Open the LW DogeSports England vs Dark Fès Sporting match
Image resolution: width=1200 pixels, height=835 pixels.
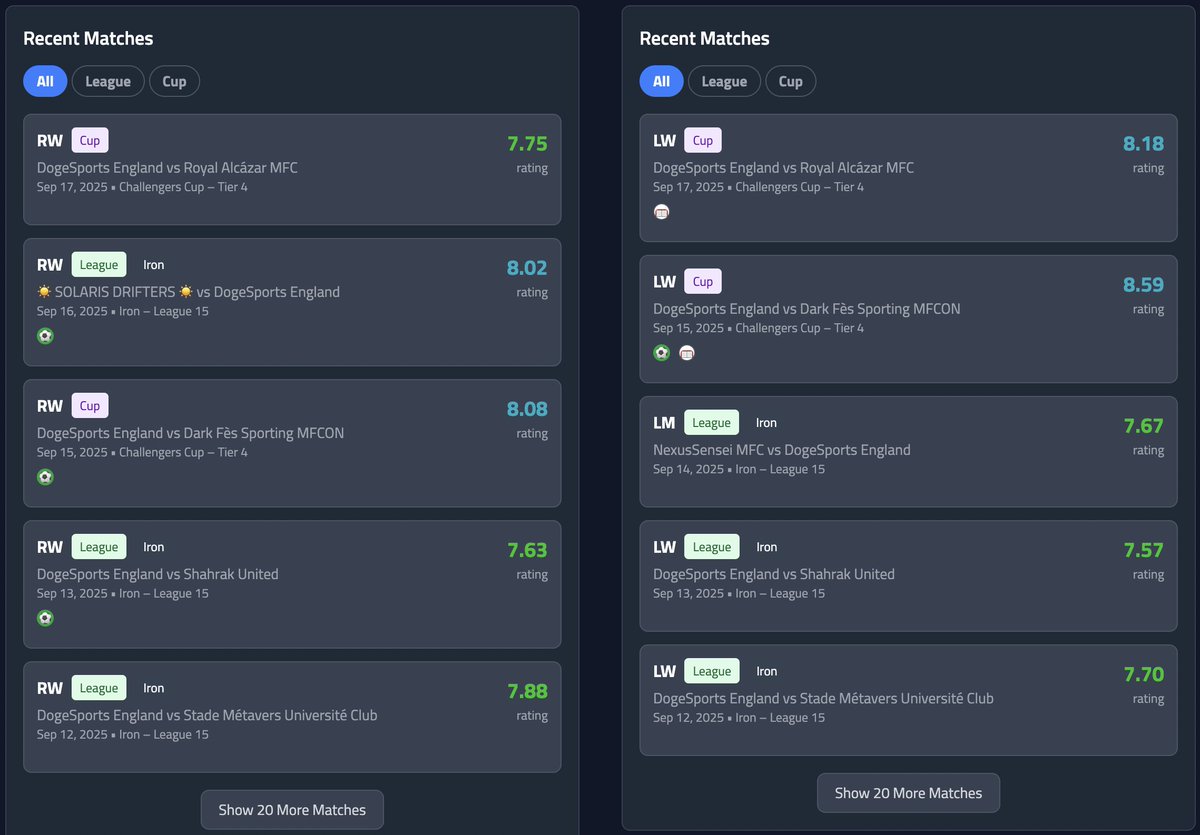908,319
